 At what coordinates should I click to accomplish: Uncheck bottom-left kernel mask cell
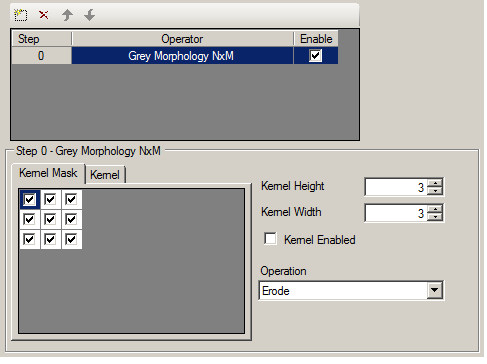coord(29,239)
